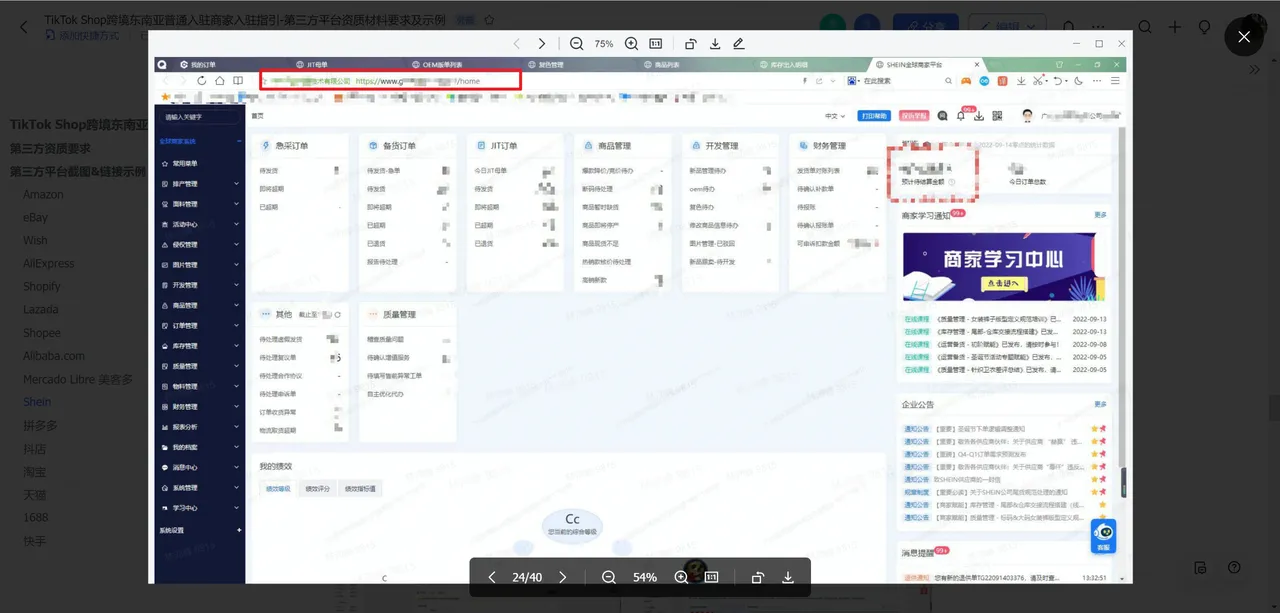The width and height of the screenshot is (1280, 613).
Task: Click the 1:1 actual-size icon in viewer toolbar
Action: click(x=656, y=44)
